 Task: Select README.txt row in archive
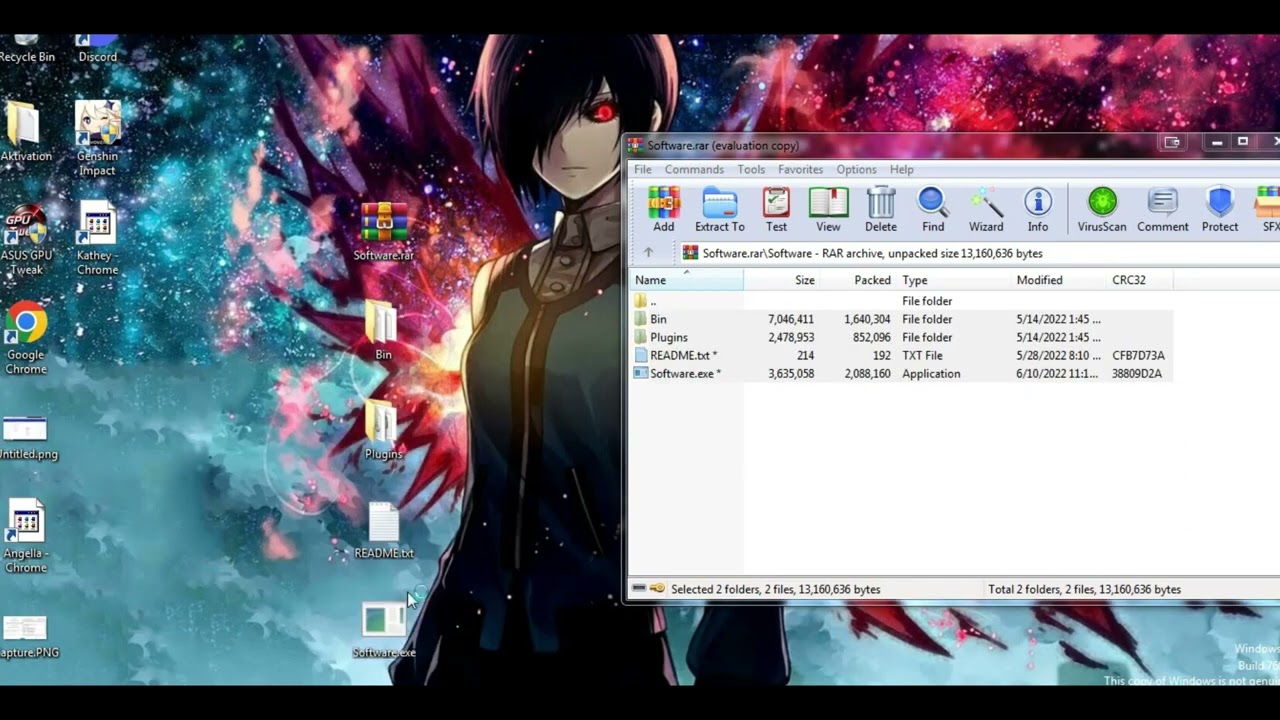coord(900,355)
